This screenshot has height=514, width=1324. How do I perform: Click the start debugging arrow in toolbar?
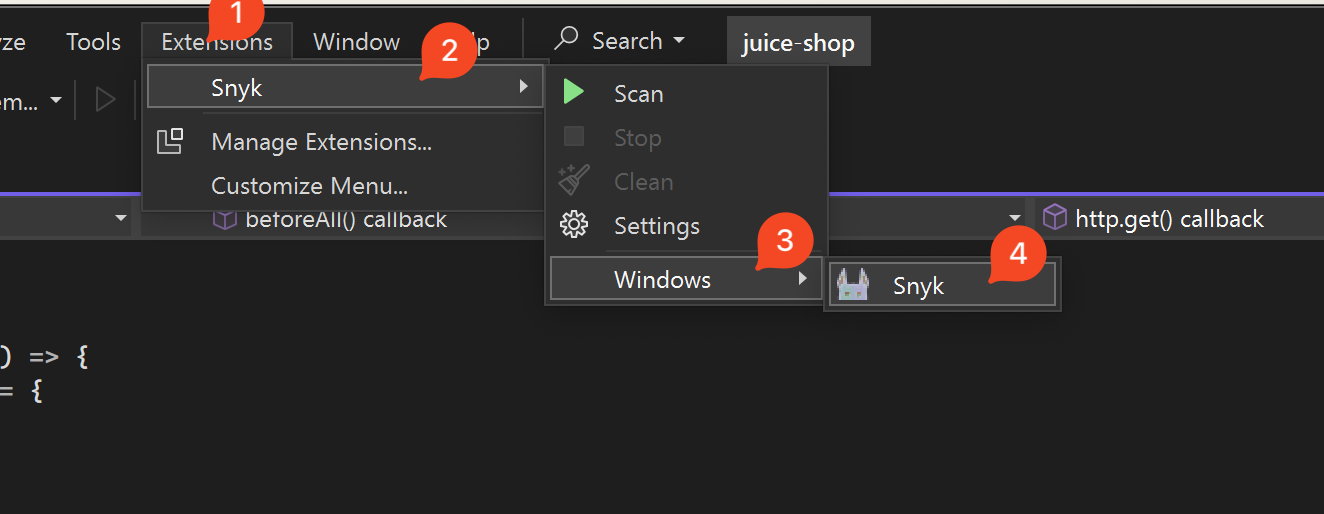point(105,100)
